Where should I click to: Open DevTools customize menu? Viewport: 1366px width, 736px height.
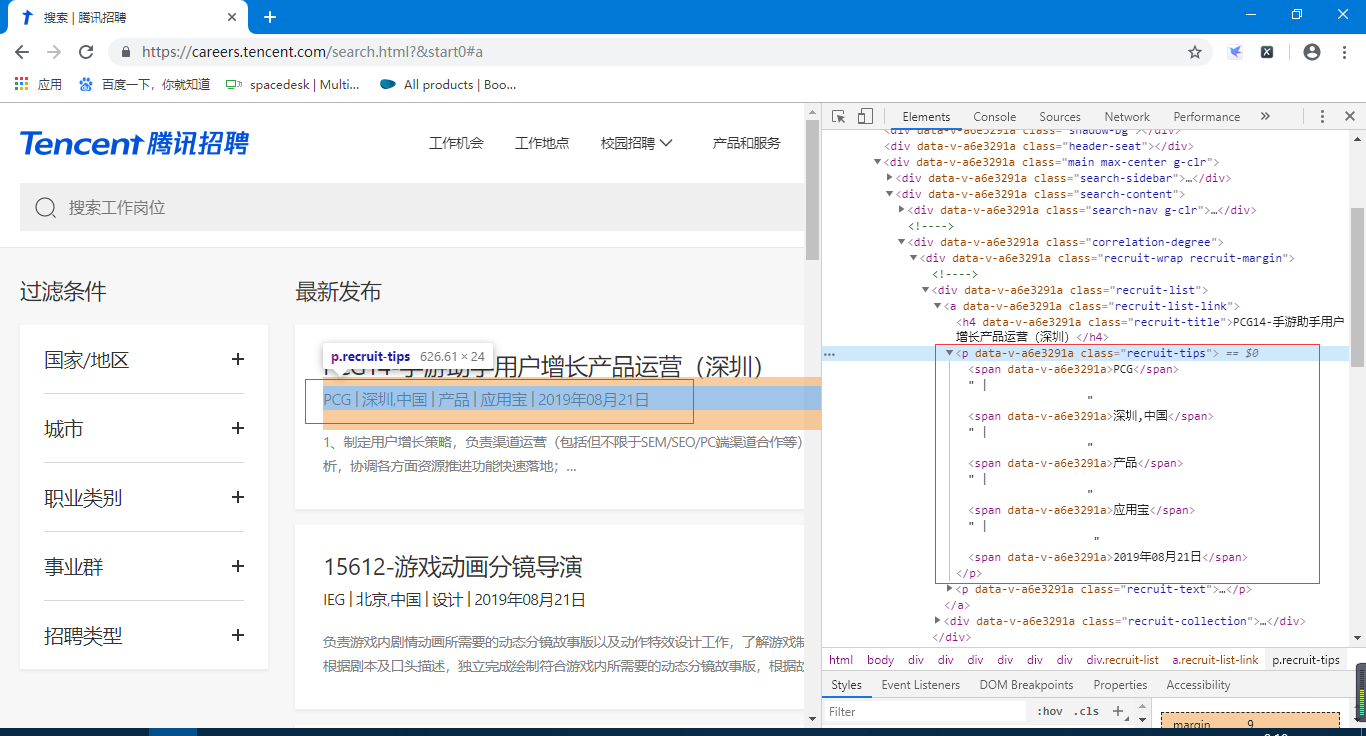coord(1322,116)
